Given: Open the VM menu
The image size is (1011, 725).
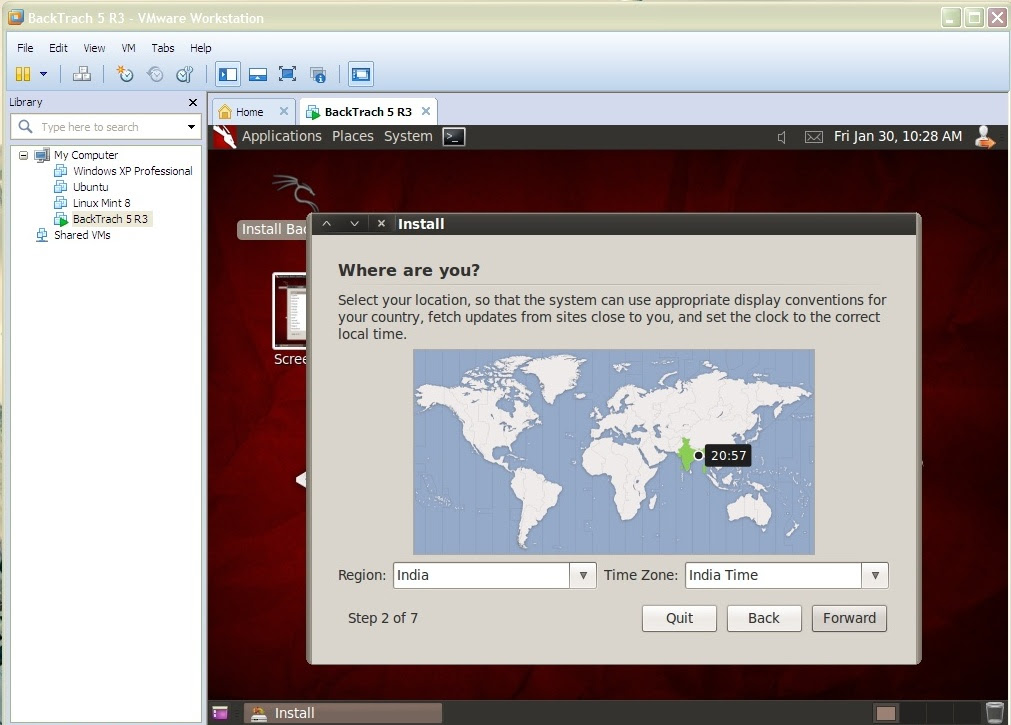Looking at the screenshot, I should click(x=128, y=48).
